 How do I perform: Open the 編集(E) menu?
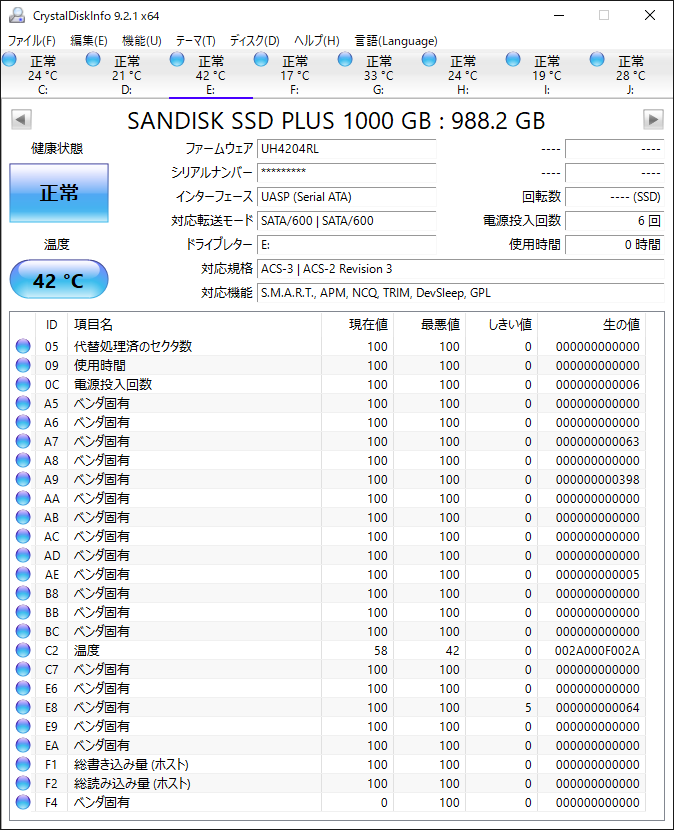[89, 41]
